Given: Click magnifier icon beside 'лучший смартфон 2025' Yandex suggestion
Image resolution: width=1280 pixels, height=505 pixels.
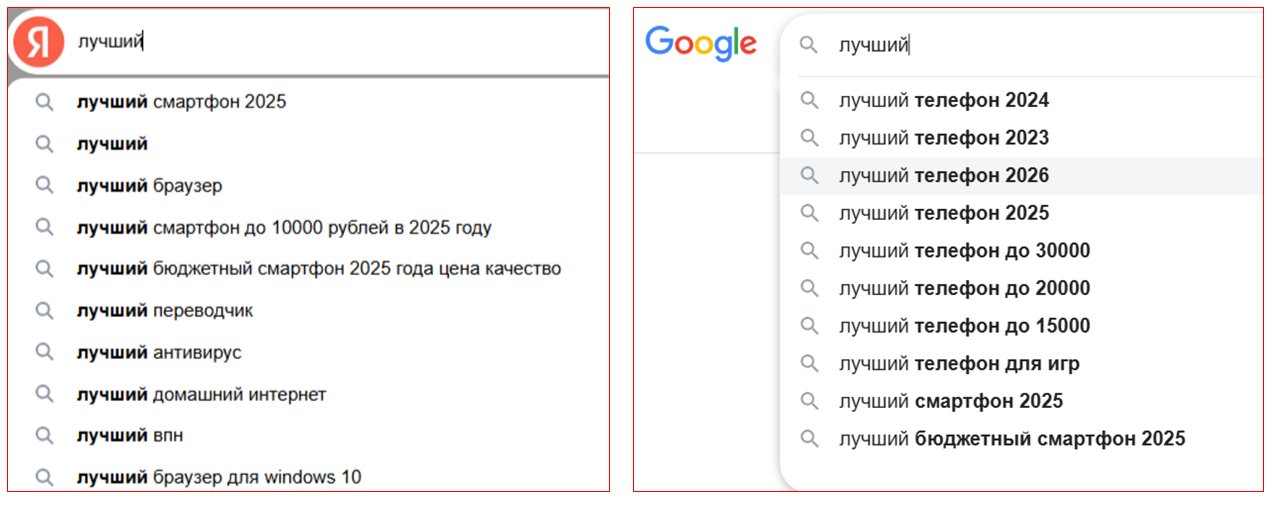Looking at the screenshot, I should pos(44,102).
